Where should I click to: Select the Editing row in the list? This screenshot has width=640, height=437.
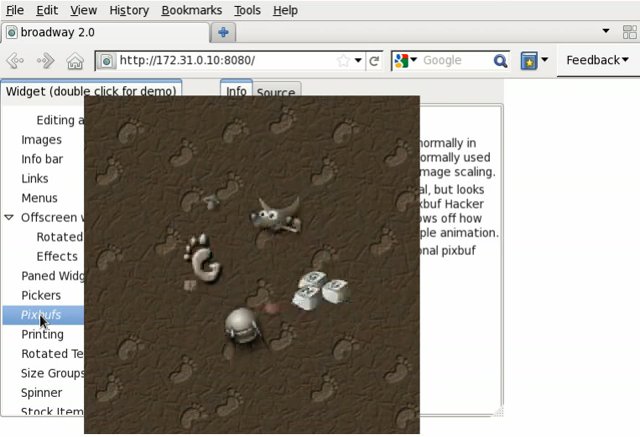pyautogui.click(x=60, y=120)
